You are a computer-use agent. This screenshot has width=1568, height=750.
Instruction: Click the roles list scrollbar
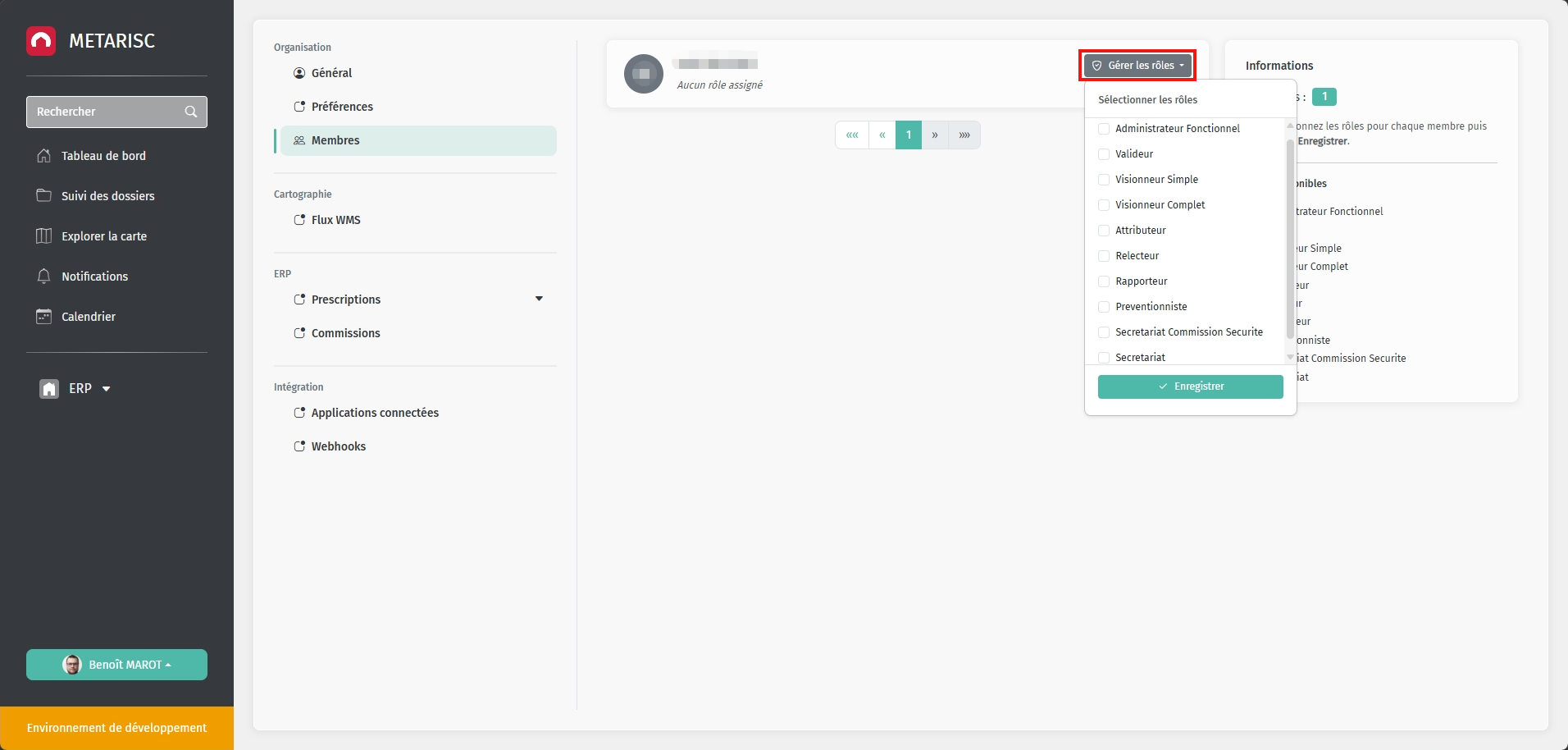click(x=1290, y=238)
